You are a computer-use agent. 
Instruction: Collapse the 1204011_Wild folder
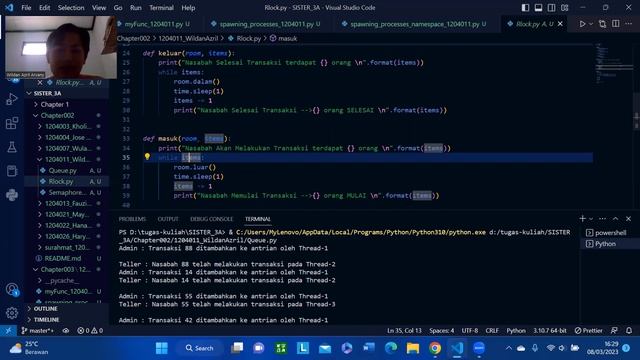pos(67,160)
